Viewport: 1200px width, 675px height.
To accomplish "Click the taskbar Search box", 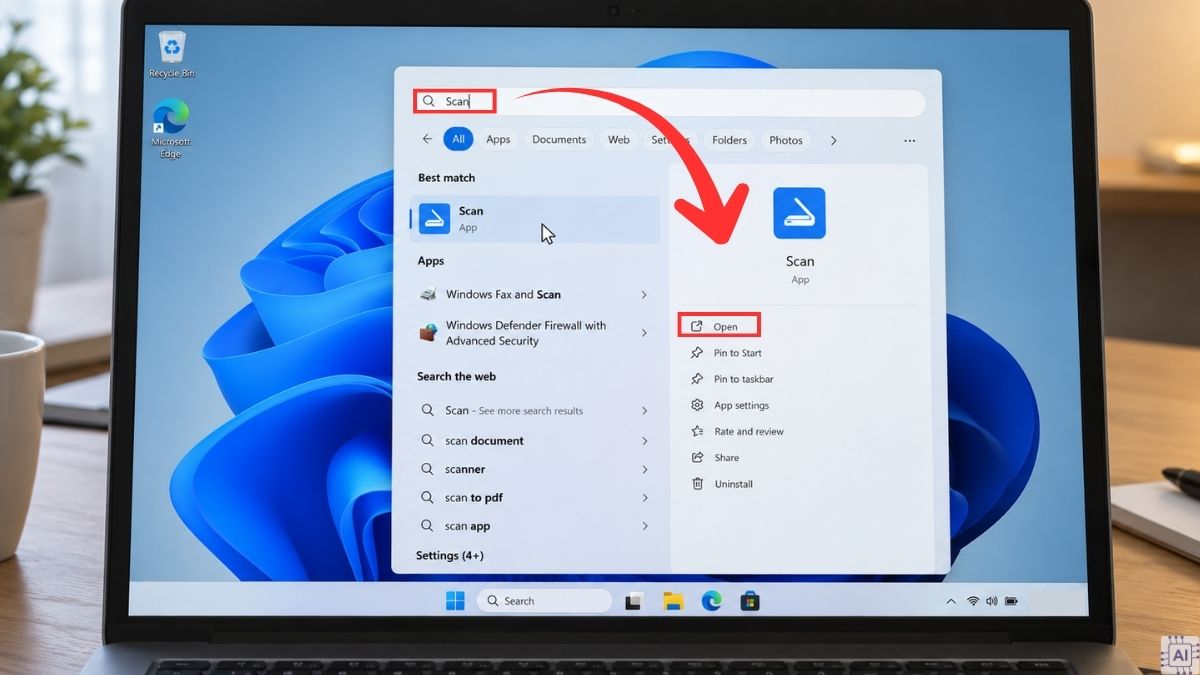I will [x=544, y=601].
